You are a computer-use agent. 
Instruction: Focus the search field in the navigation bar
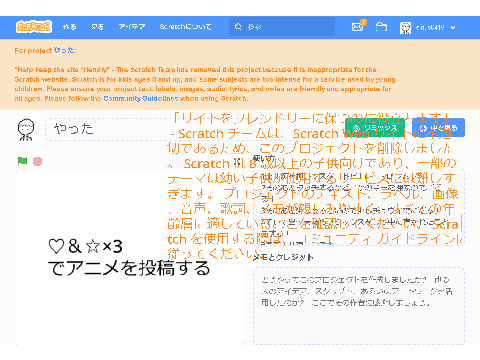[282, 27]
